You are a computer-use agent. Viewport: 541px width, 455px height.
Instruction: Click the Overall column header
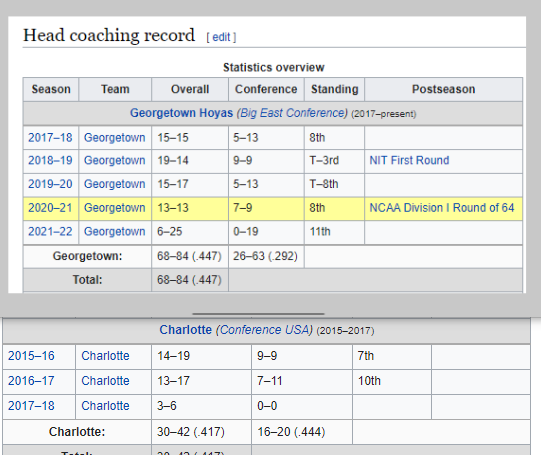190,89
